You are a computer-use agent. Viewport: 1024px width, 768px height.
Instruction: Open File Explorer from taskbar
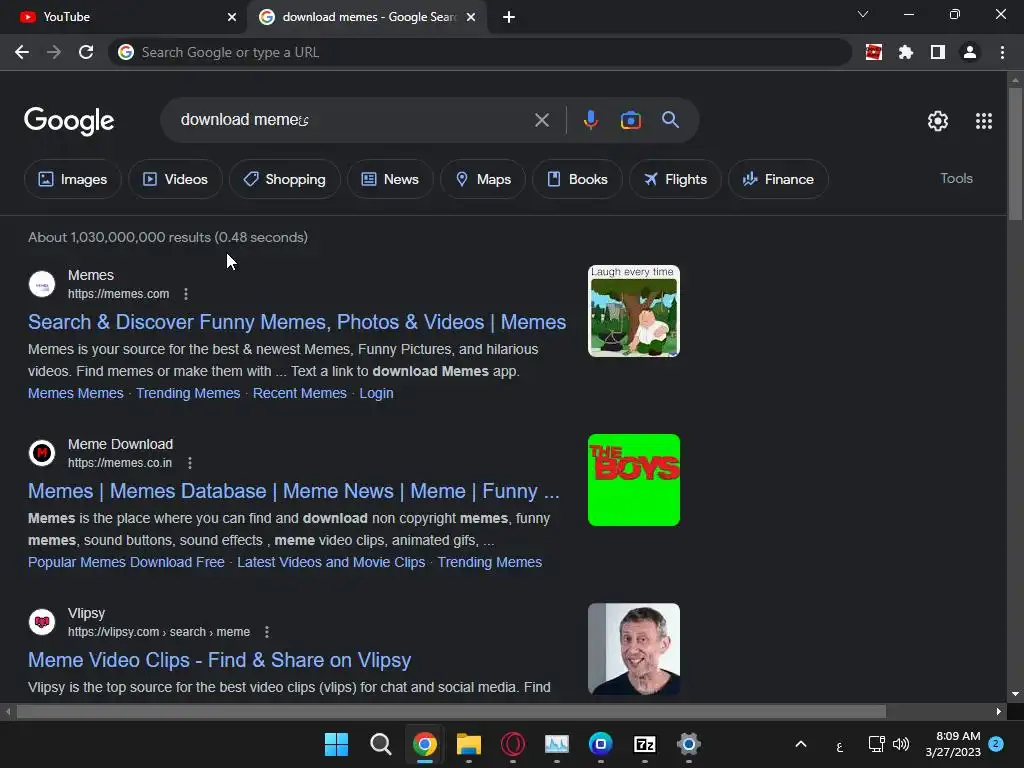[x=469, y=744]
